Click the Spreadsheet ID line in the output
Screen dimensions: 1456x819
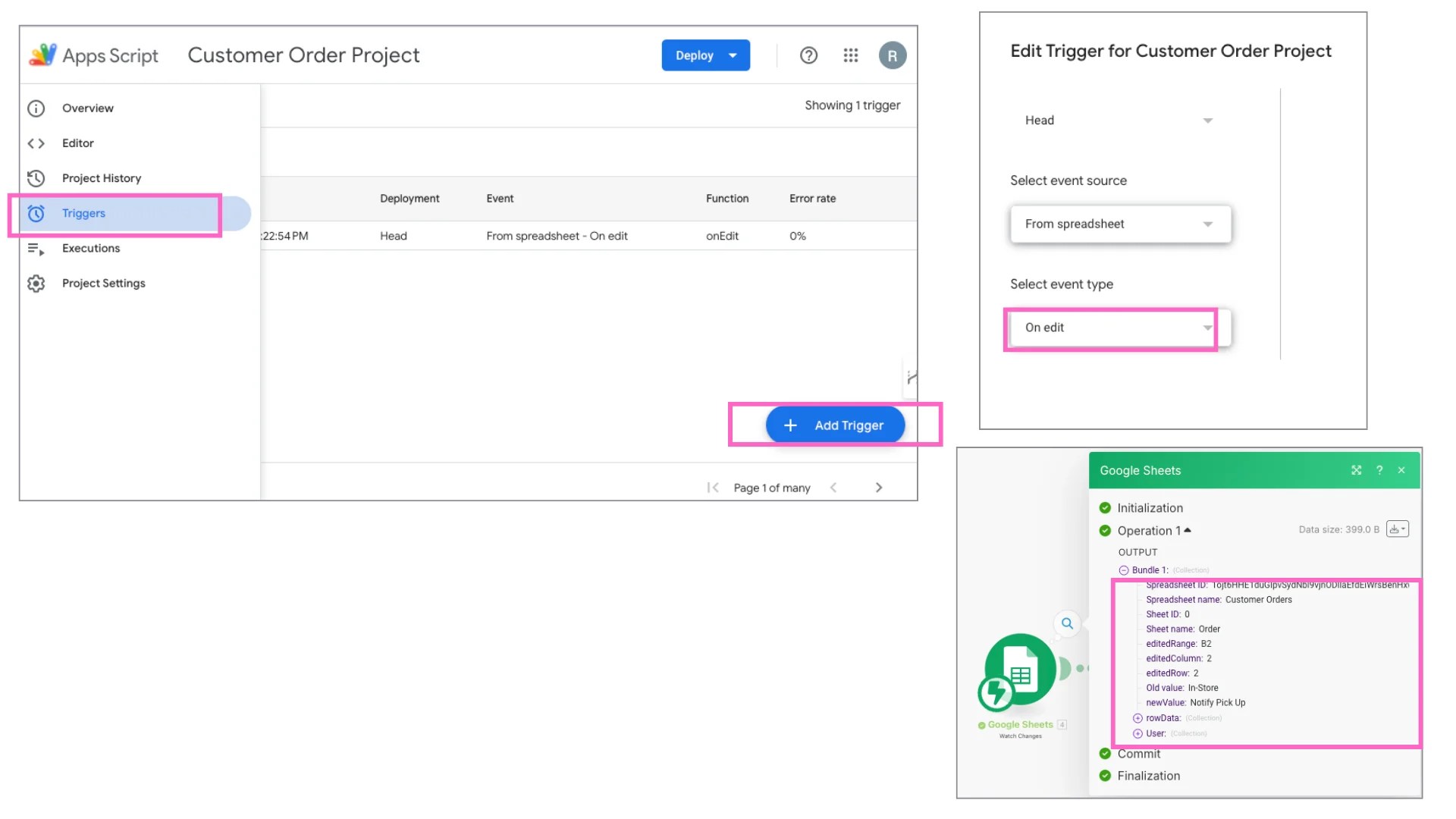coord(1278,585)
